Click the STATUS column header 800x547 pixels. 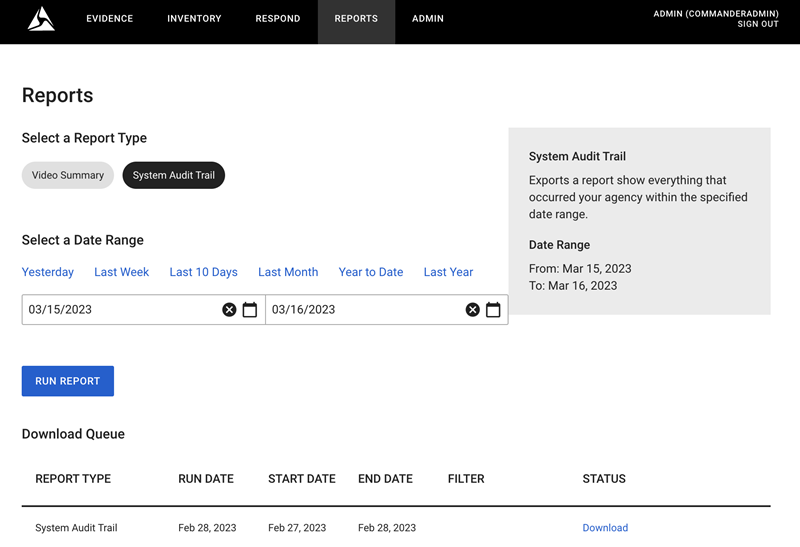(604, 479)
